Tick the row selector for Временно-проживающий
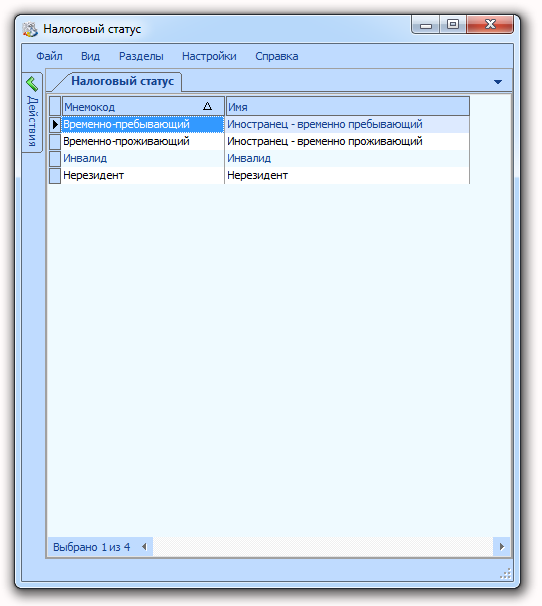Viewport: 542px width, 606px height. coord(55,141)
